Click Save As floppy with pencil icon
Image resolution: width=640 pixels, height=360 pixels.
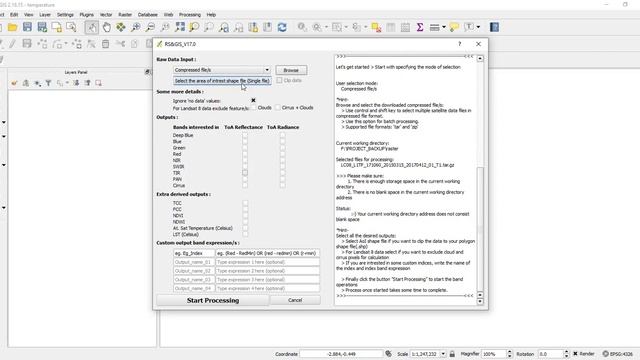(42, 27)
